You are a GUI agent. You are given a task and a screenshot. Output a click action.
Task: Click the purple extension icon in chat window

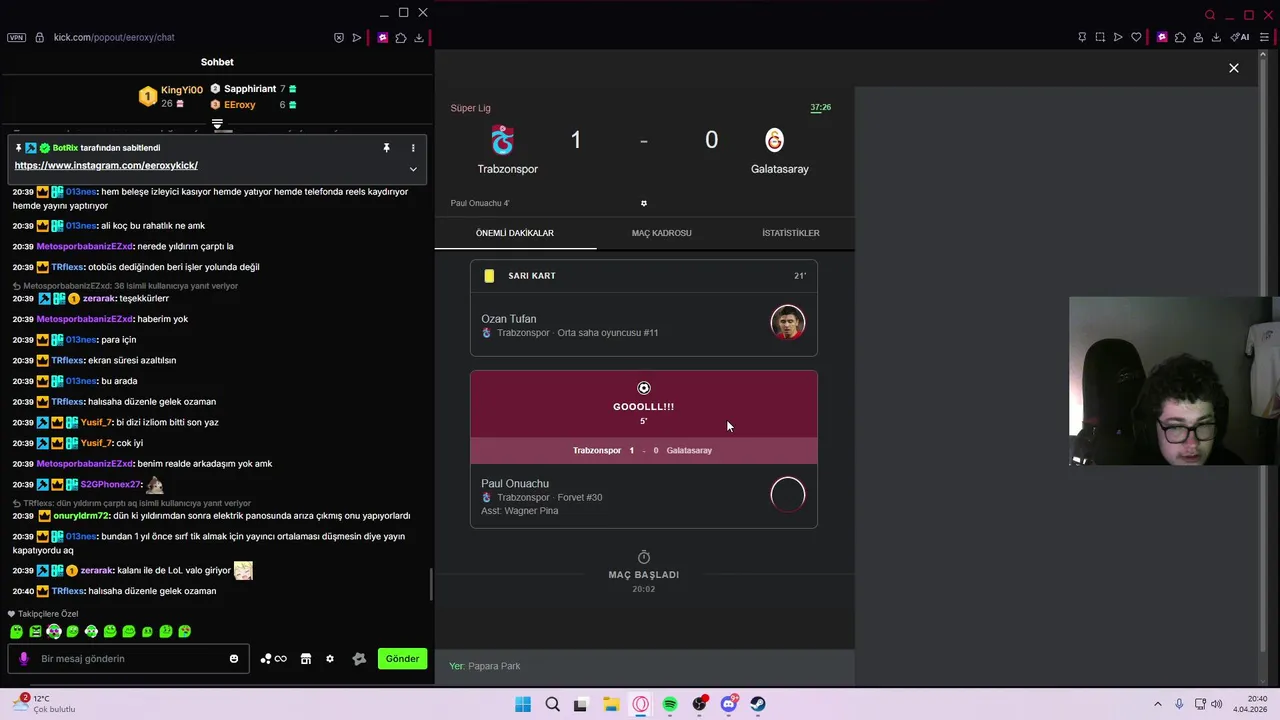tap(382, 38)
